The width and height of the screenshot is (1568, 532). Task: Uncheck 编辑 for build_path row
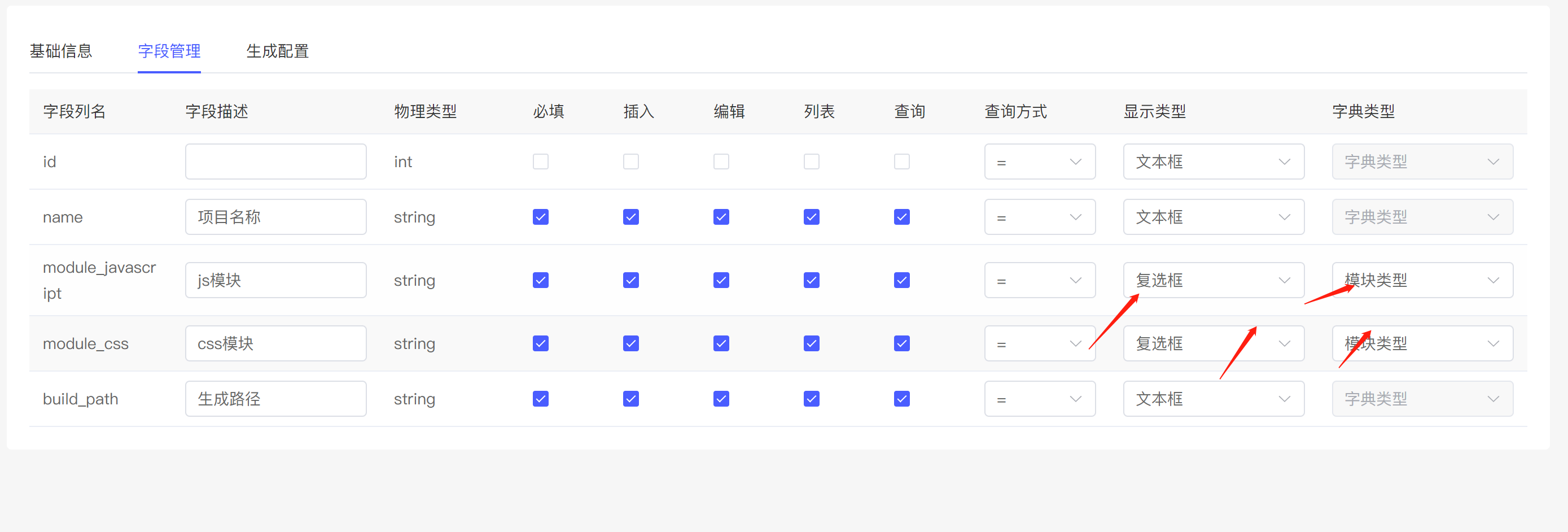[x=721, y=399]
